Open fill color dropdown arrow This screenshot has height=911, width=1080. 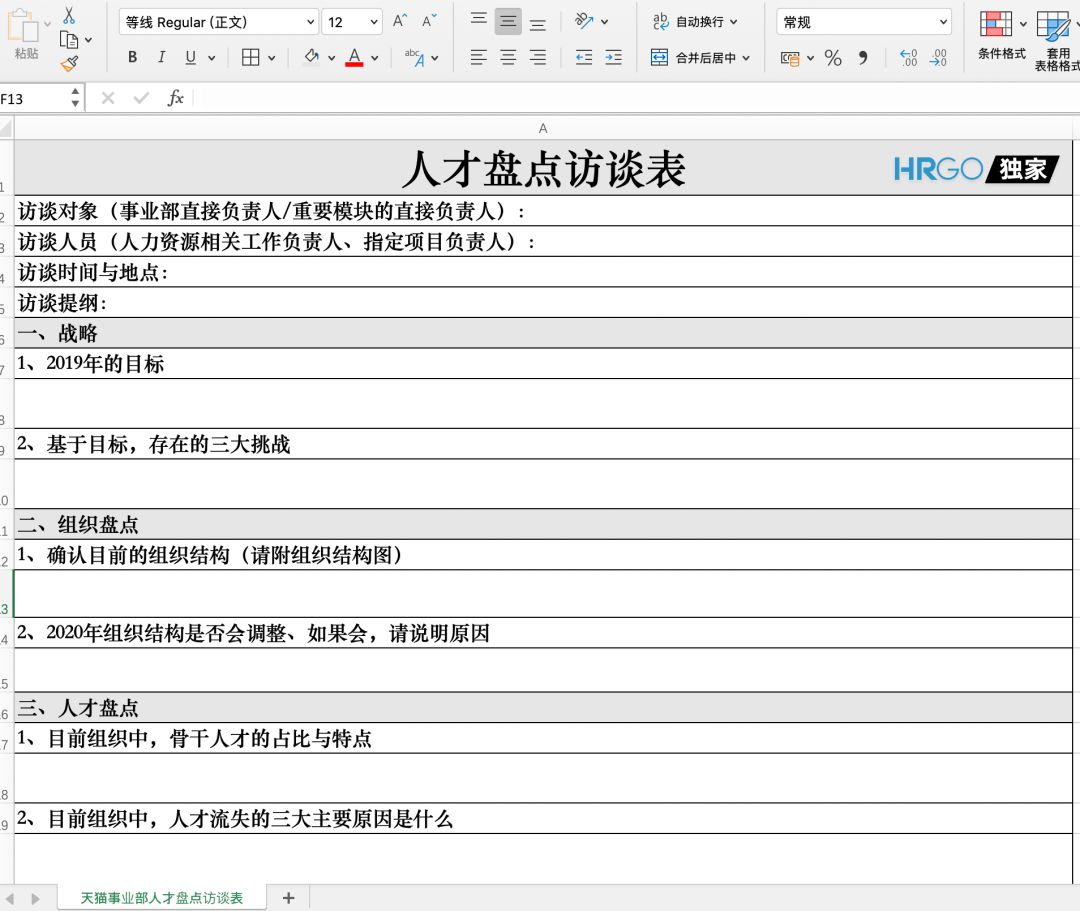331,58
